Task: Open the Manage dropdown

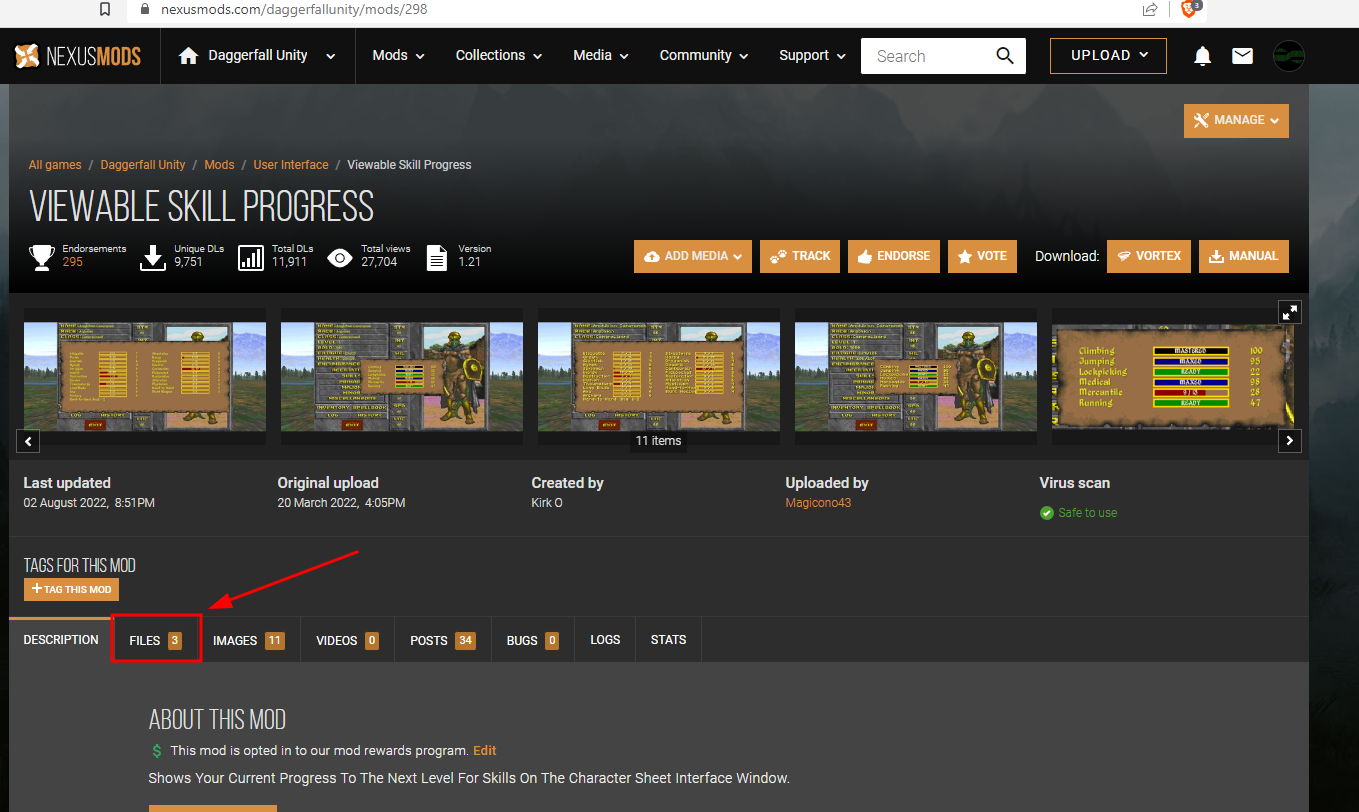Action: [x=1236, y=120]
